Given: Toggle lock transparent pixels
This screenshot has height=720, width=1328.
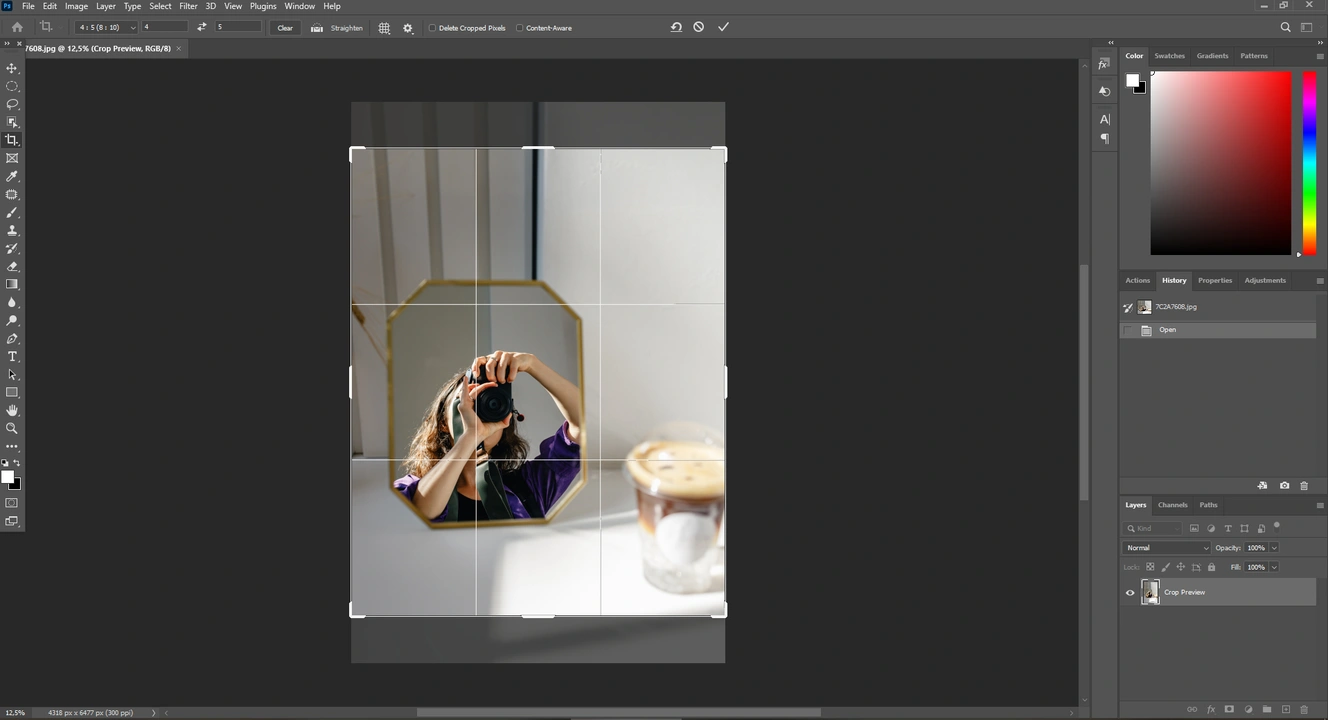Looking at the screenshot, I should tap(1150, 567).
